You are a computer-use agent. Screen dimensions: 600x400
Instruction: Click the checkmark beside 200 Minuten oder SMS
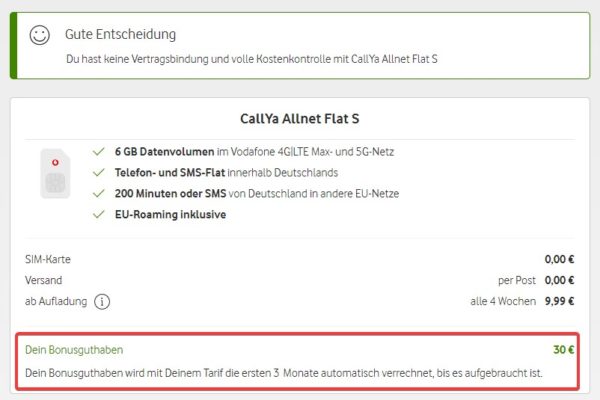[98, 194]
